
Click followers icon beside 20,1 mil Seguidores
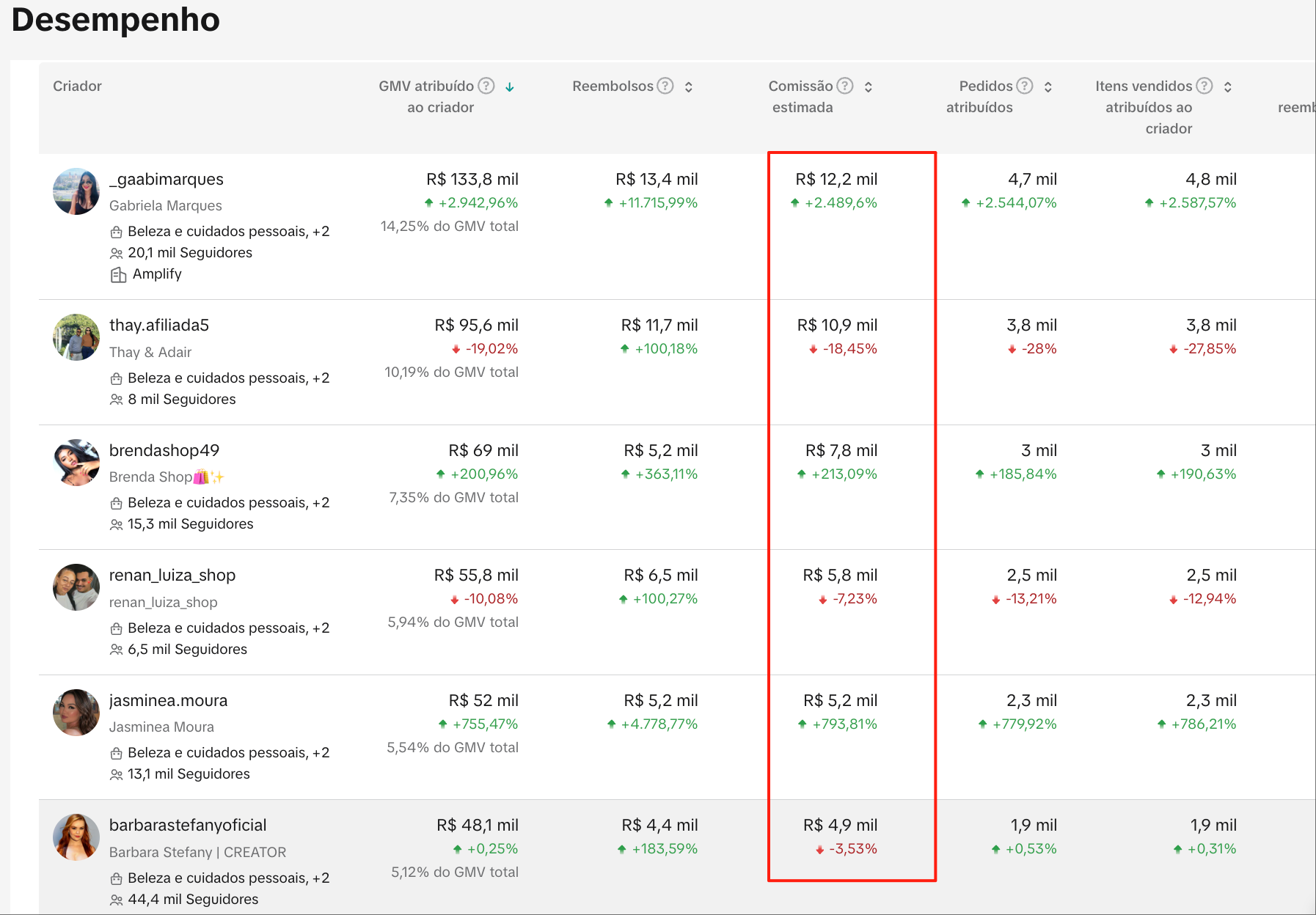coord(116,254)
